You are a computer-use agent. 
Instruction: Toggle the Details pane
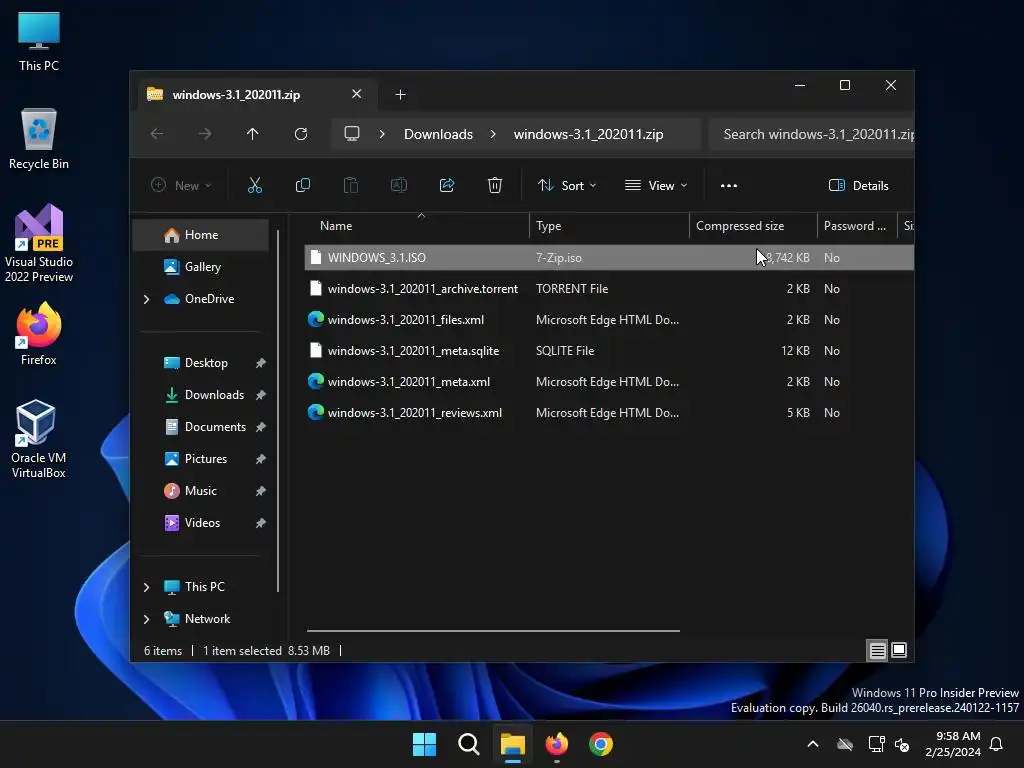(x=858, y=185)
